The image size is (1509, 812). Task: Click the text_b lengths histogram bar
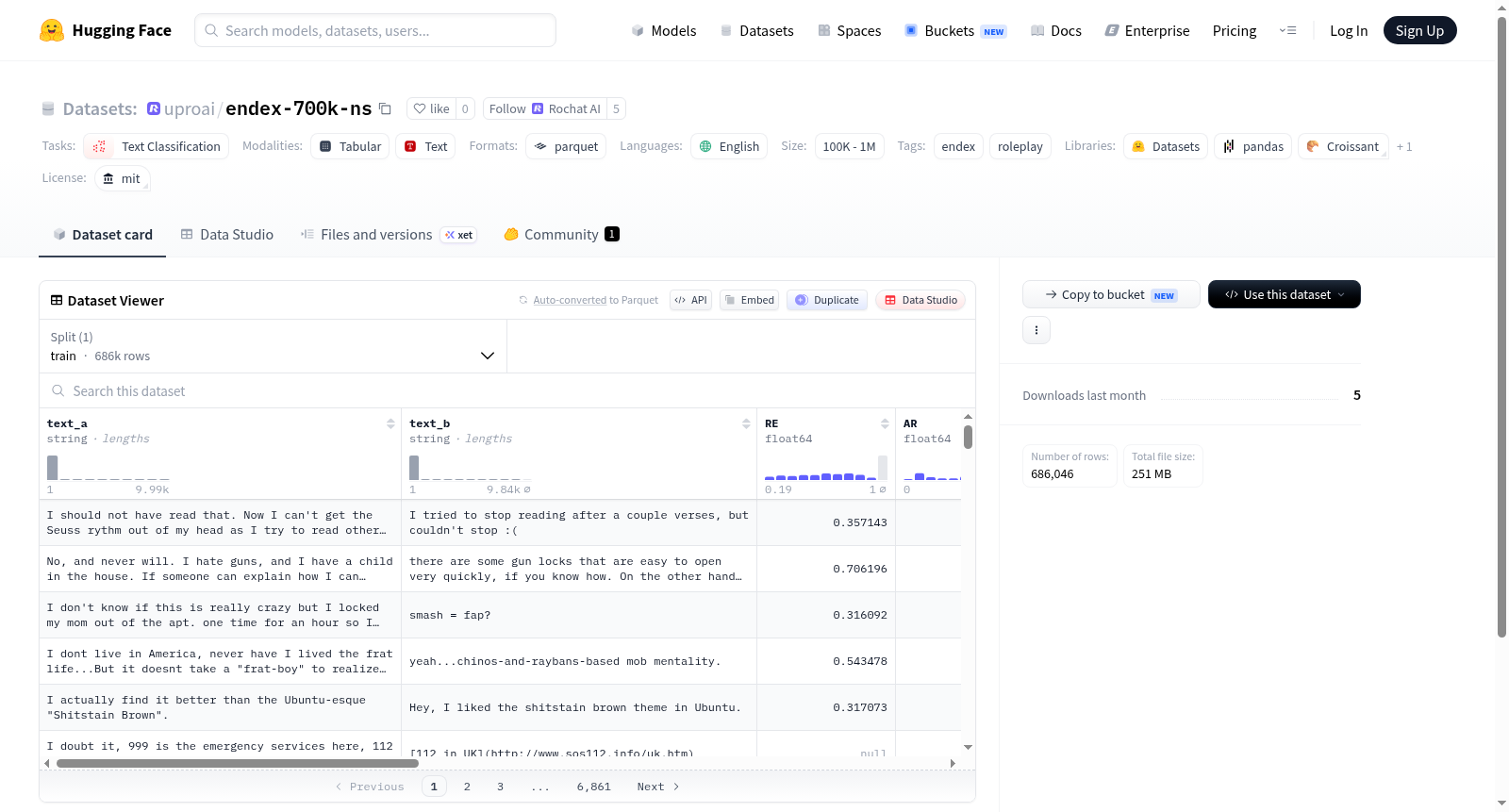pyautogui.click(x=414, y=468)
